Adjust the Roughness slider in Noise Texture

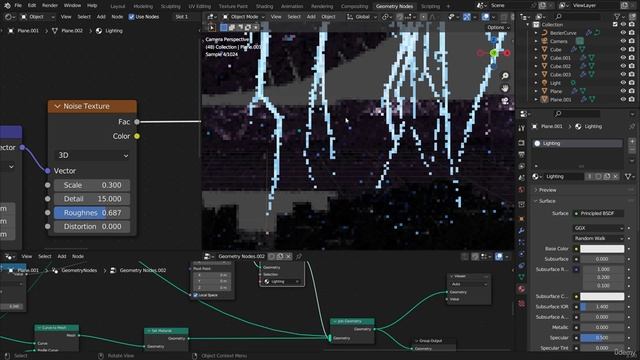pos(92,213)
